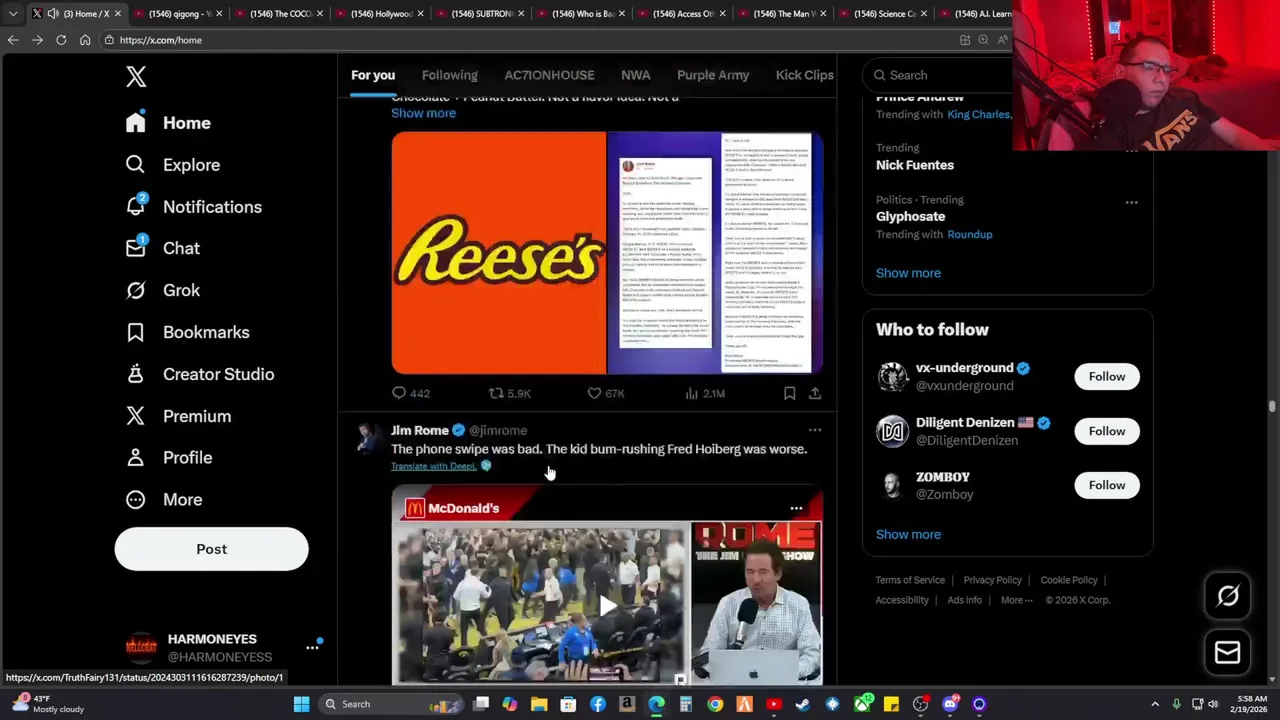The width and height of the screenshot is (1280, 720).
Task: Follow vx-underground
Action: (1106, 377)
